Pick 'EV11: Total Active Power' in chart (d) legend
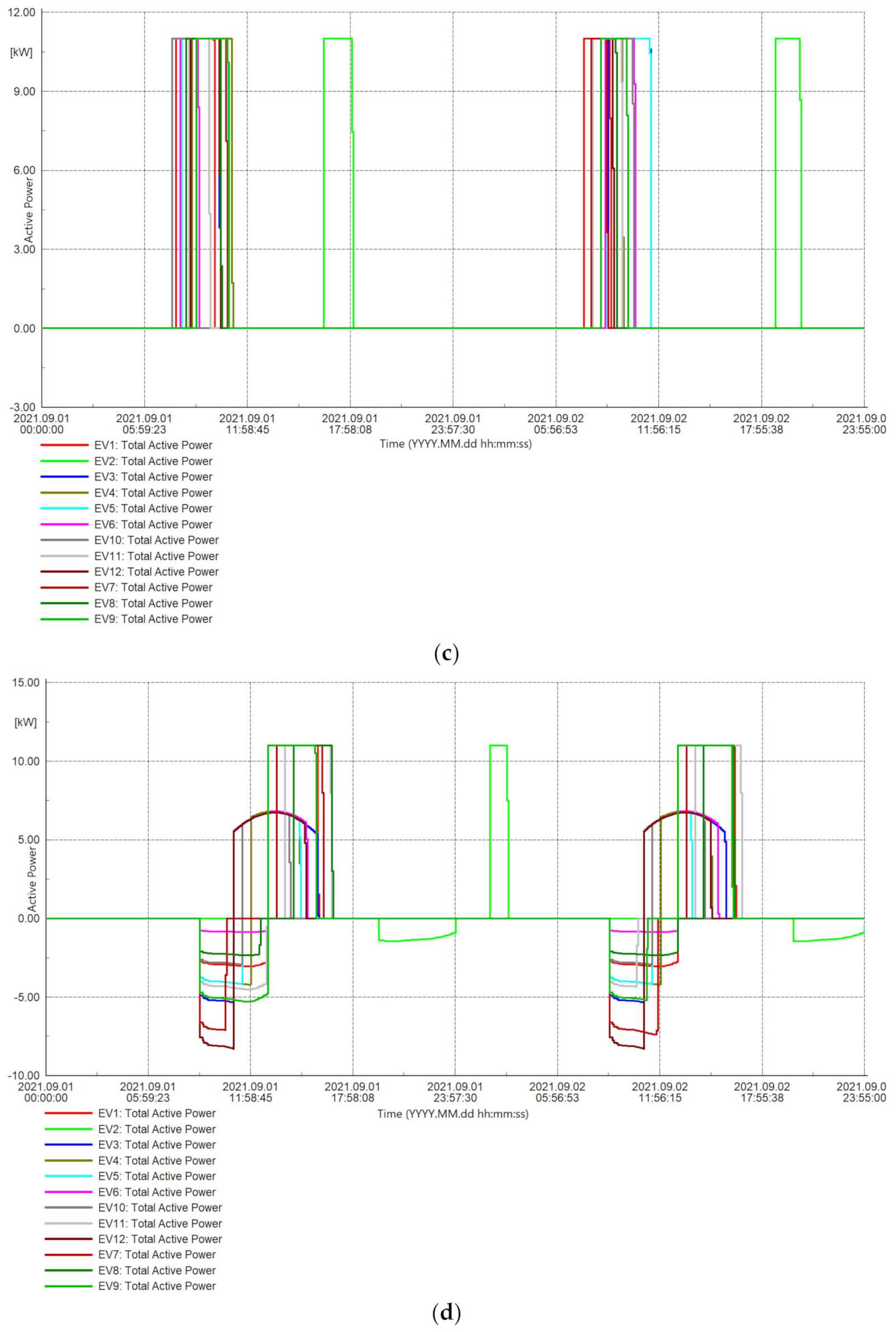Screen dimensions: 896x1332 click(x=160, y=1224)
